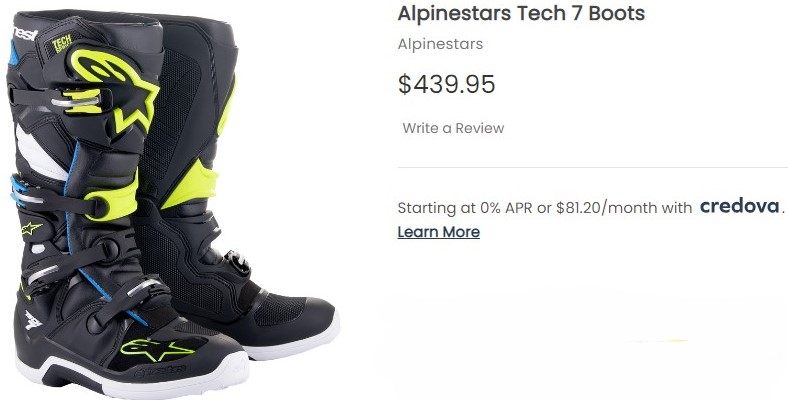Click the blue buckle tab on boot's left edge
Image resolution: width=788 pixels, height=400 pixels.
(17, 190)
